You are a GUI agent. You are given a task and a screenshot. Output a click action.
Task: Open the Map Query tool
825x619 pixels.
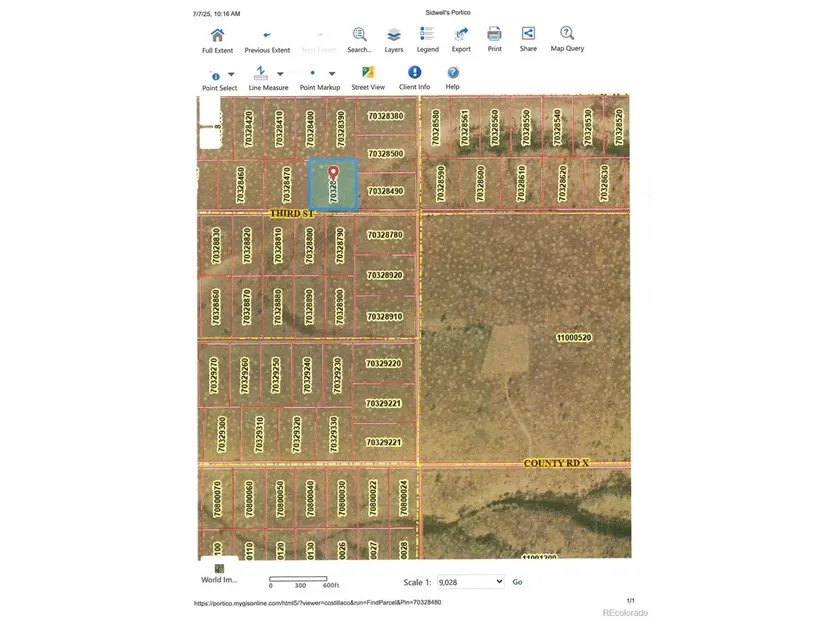coord(567,35)
